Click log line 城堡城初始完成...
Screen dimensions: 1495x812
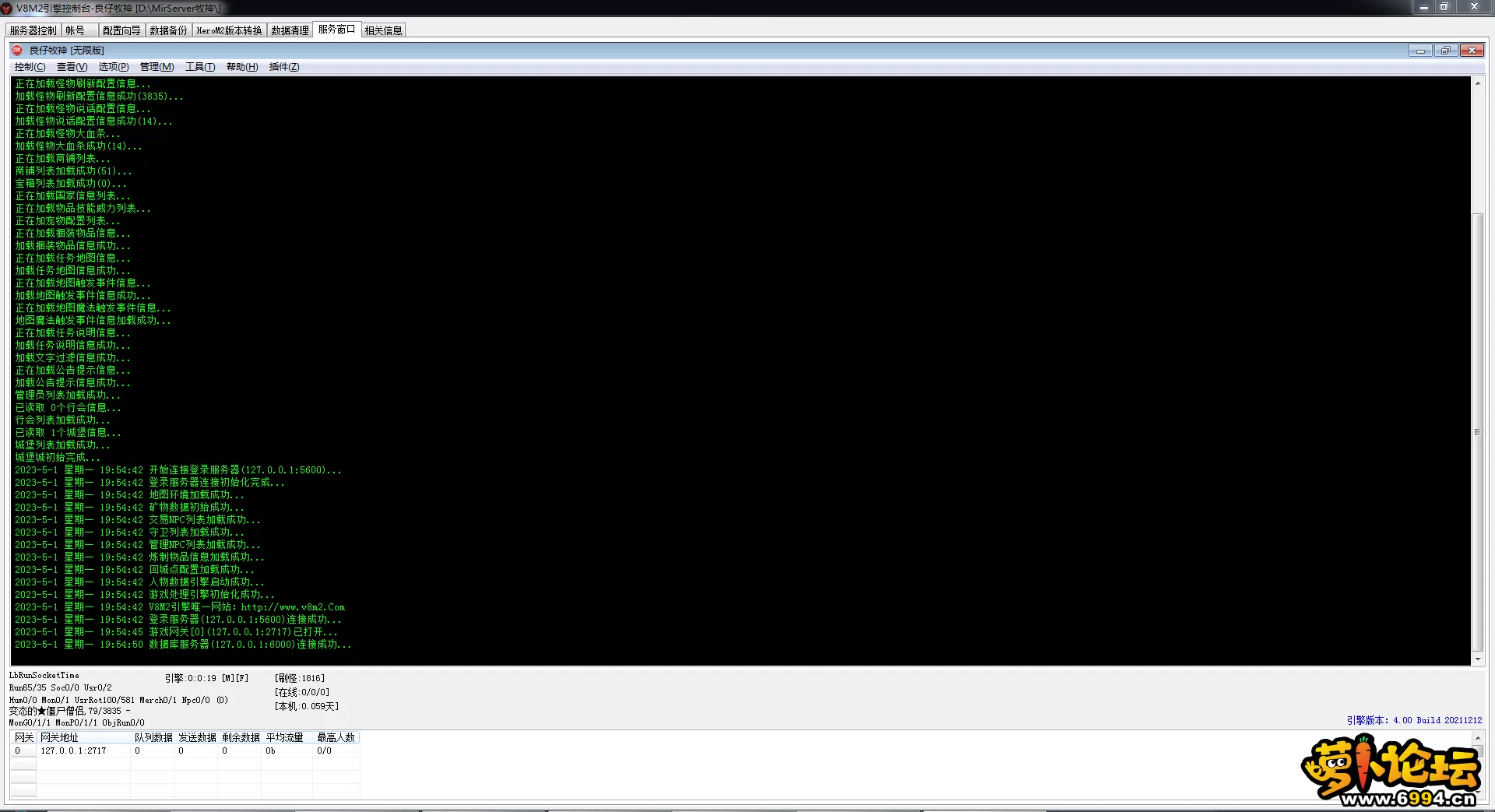point(58,458)
